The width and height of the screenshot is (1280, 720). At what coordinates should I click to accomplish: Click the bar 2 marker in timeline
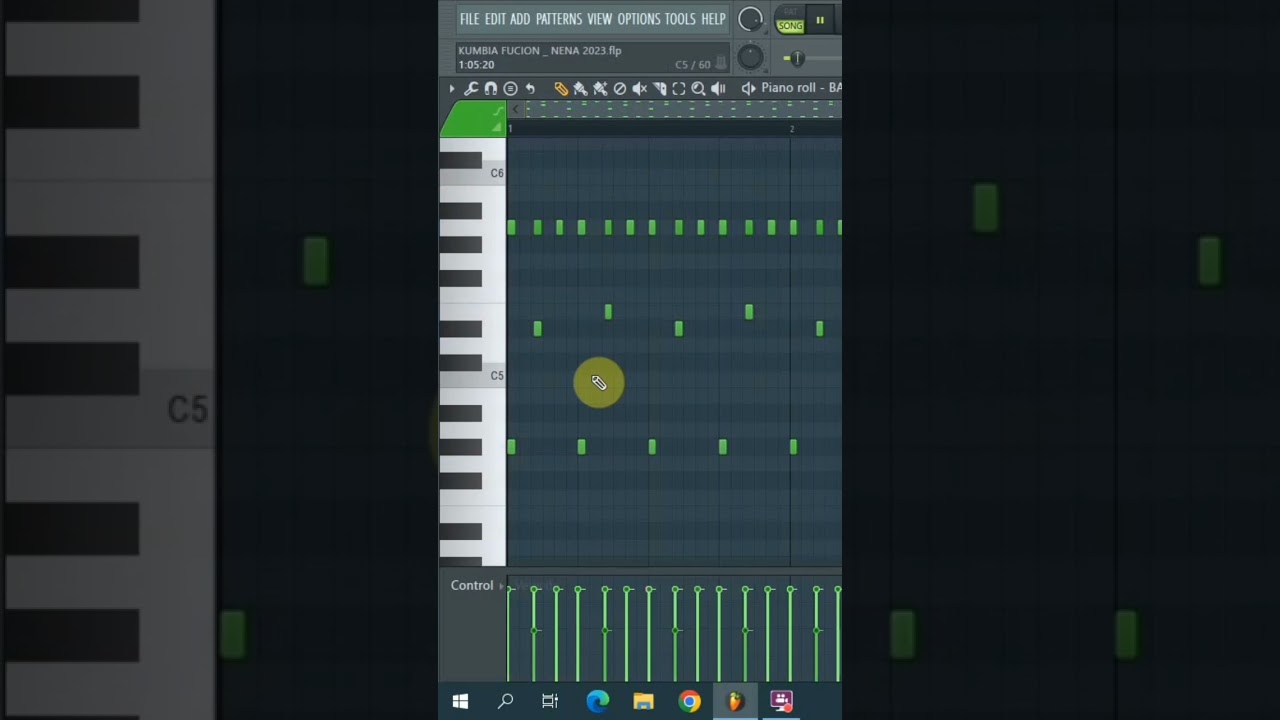pos(792,129)
